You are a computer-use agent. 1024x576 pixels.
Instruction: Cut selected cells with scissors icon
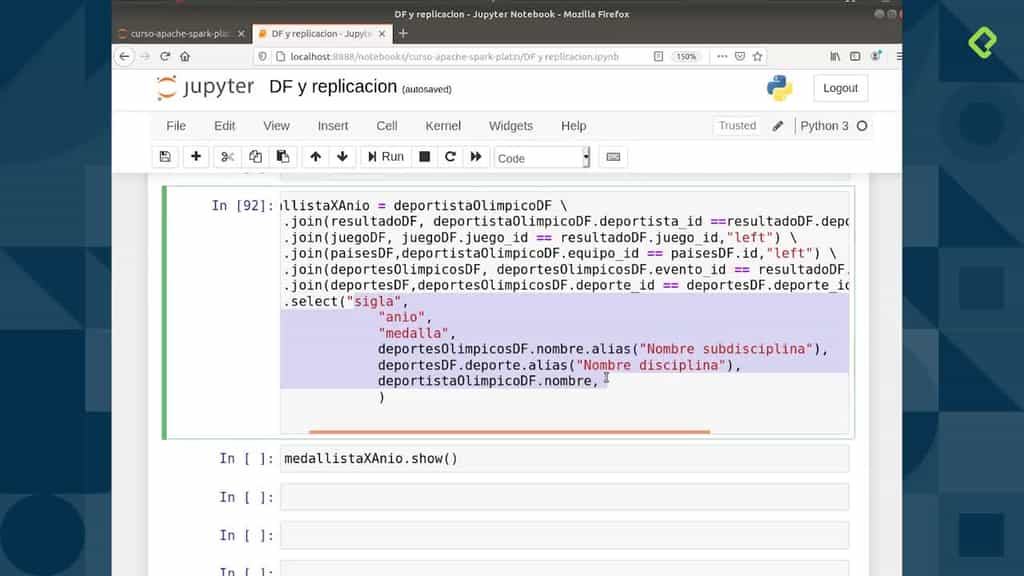click(227, 157)
